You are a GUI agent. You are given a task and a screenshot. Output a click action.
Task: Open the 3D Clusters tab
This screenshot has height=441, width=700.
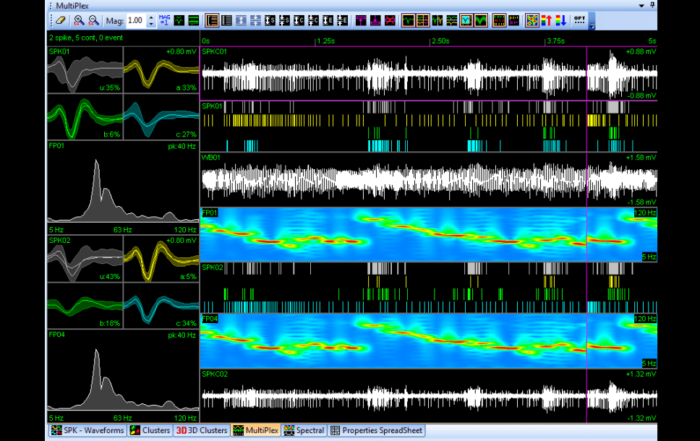pos(202,430)
